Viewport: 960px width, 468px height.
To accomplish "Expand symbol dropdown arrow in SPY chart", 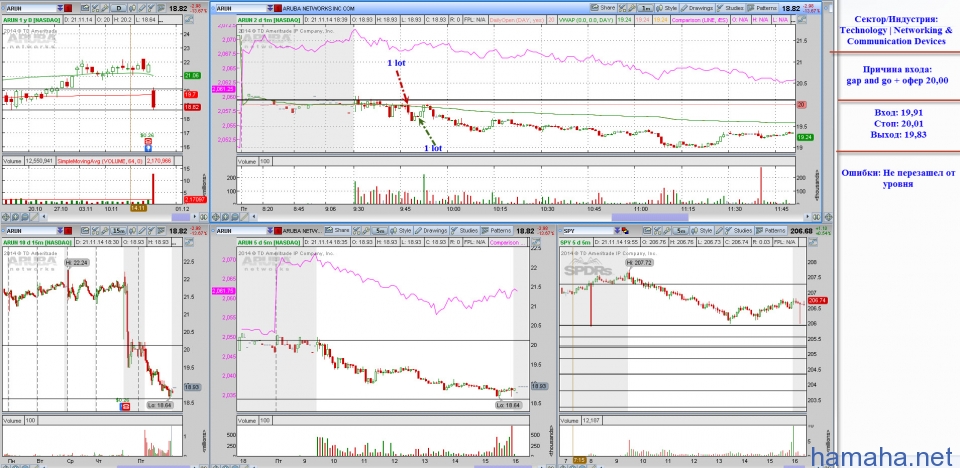I will [x=617, y=230].
